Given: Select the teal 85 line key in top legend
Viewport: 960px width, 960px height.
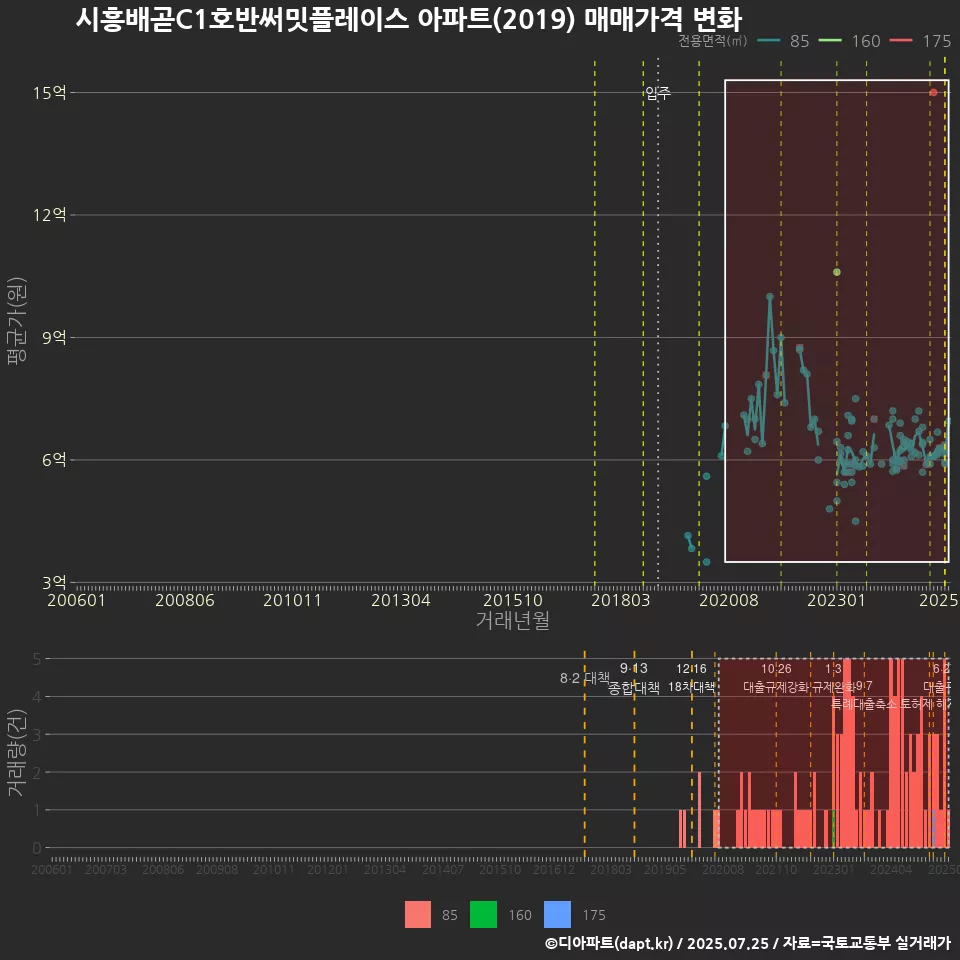Looking at the screenshot, I should pyautogui.click(x=769, y=41).
